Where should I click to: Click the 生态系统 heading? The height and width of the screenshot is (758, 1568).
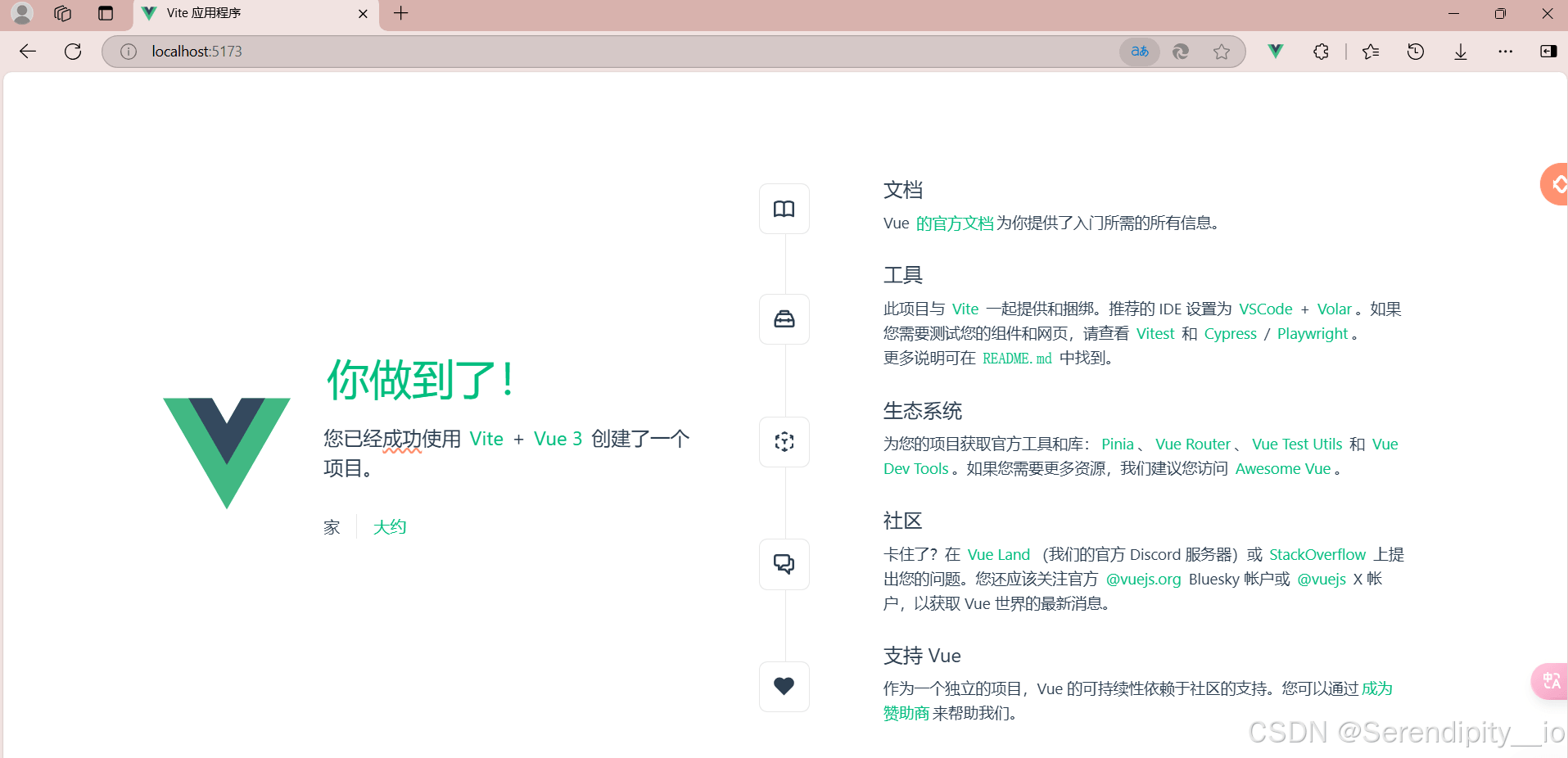(x=923, y=411)
